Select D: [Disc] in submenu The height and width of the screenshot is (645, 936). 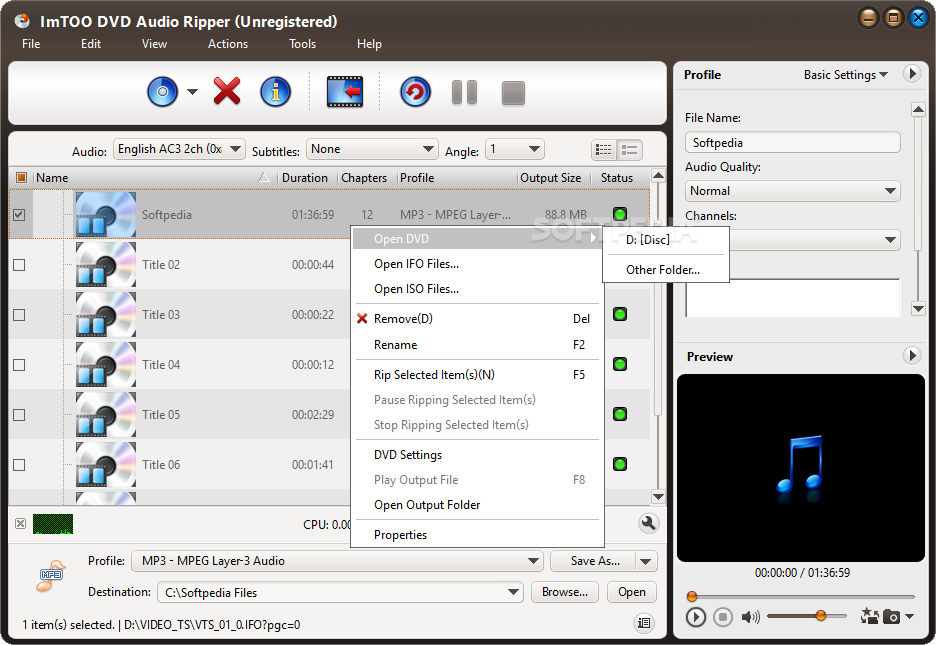pos(666,240)
